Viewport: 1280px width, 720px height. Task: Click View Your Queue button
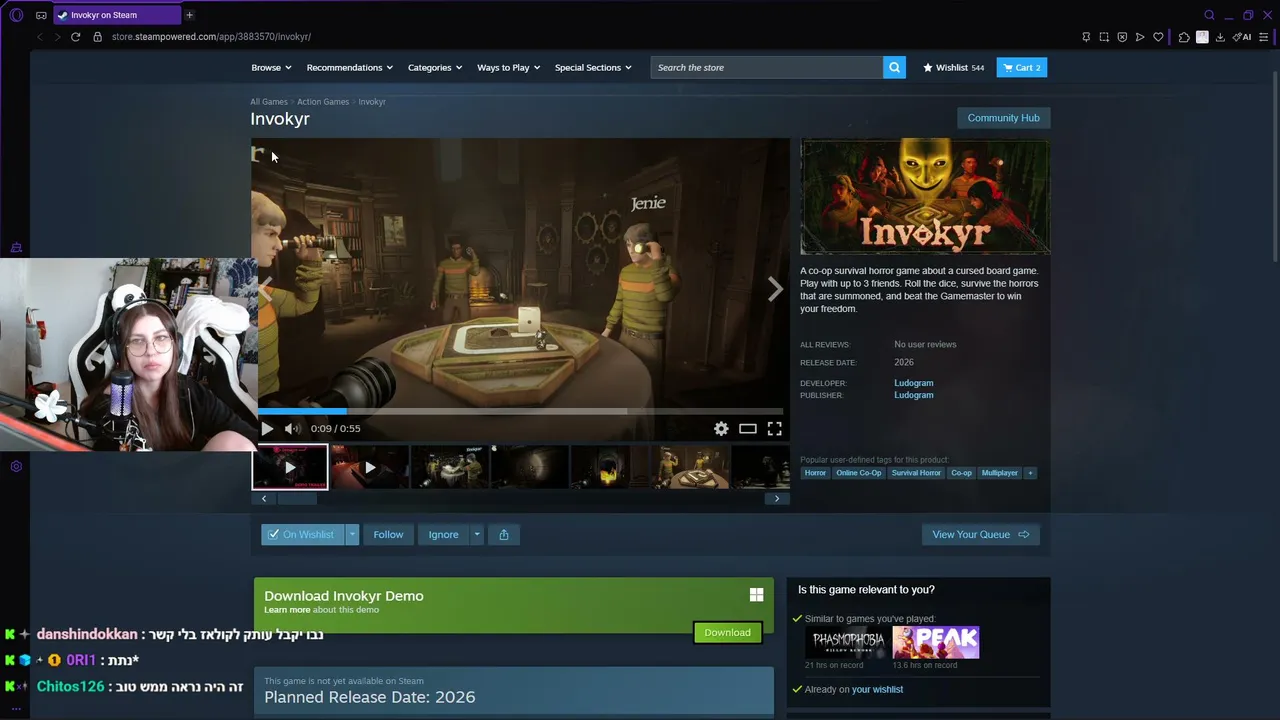(981, 534)
